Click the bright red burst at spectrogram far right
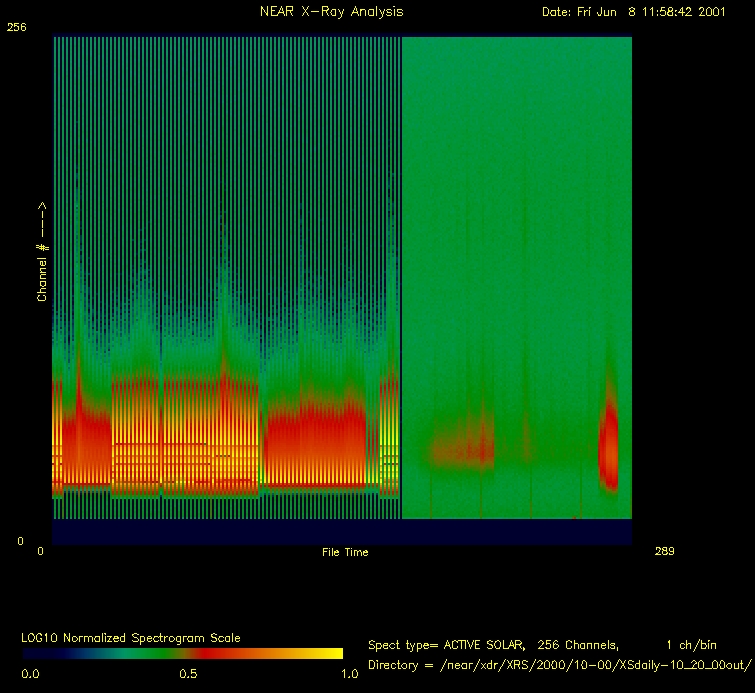This screenshot has height=693, width=755. 608,450
